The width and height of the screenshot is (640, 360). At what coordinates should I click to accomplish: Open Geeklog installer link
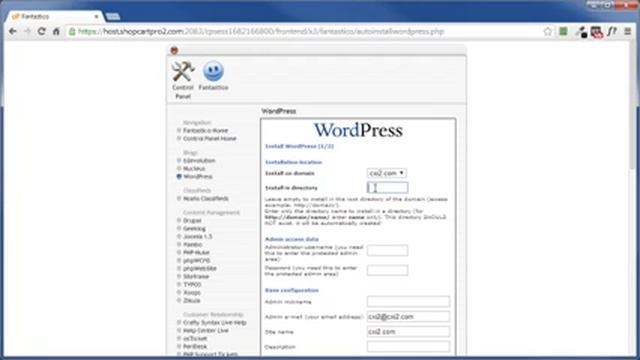194,229
